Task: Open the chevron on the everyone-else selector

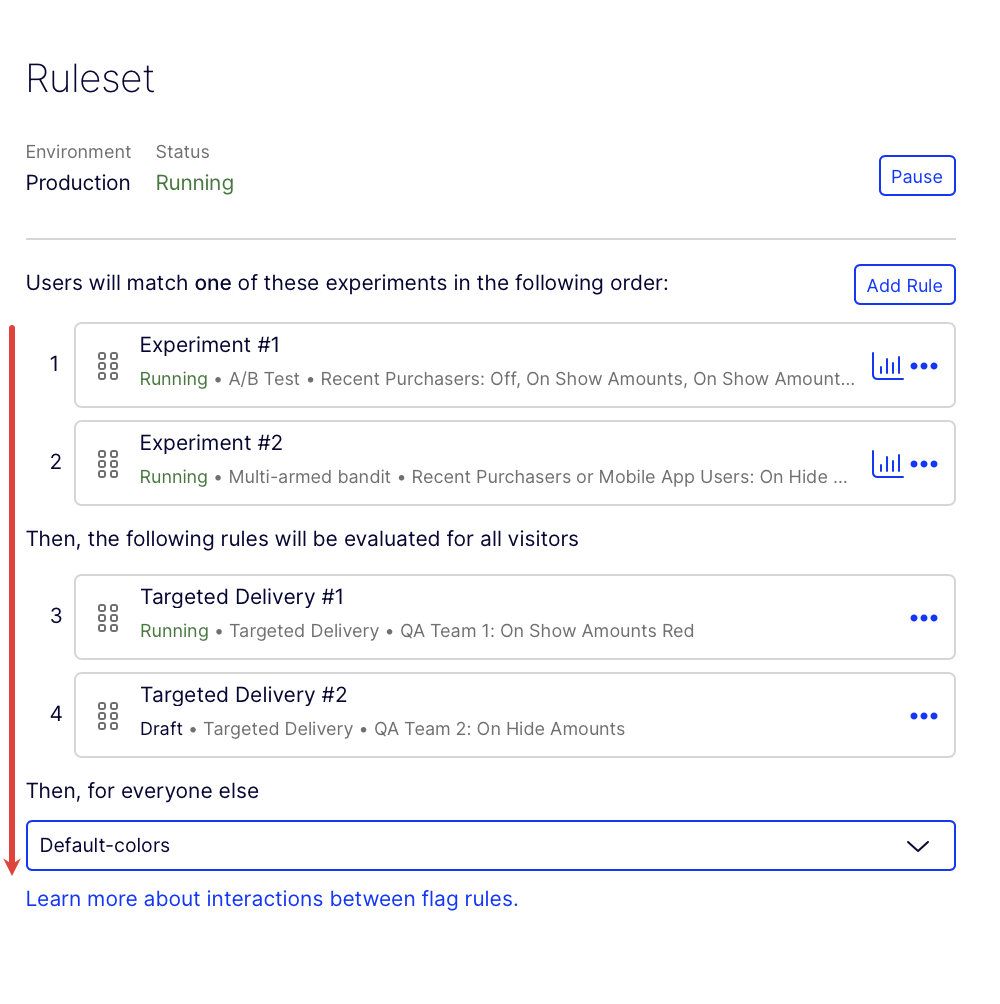Action: coord(917,845)
